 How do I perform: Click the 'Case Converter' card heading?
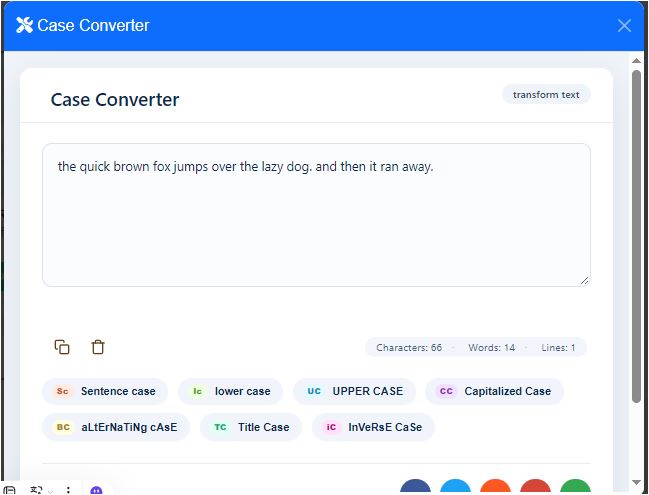click(x=115, y=100)
